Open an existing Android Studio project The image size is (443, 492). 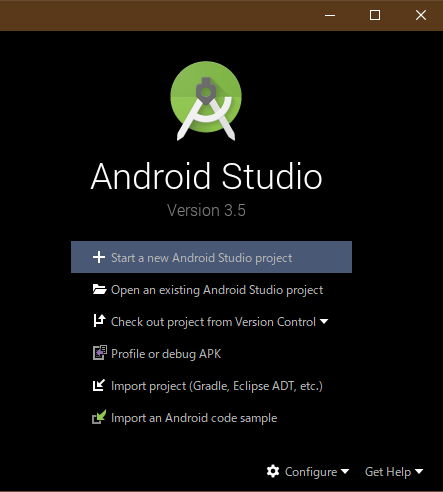click(x=217, y=290)
